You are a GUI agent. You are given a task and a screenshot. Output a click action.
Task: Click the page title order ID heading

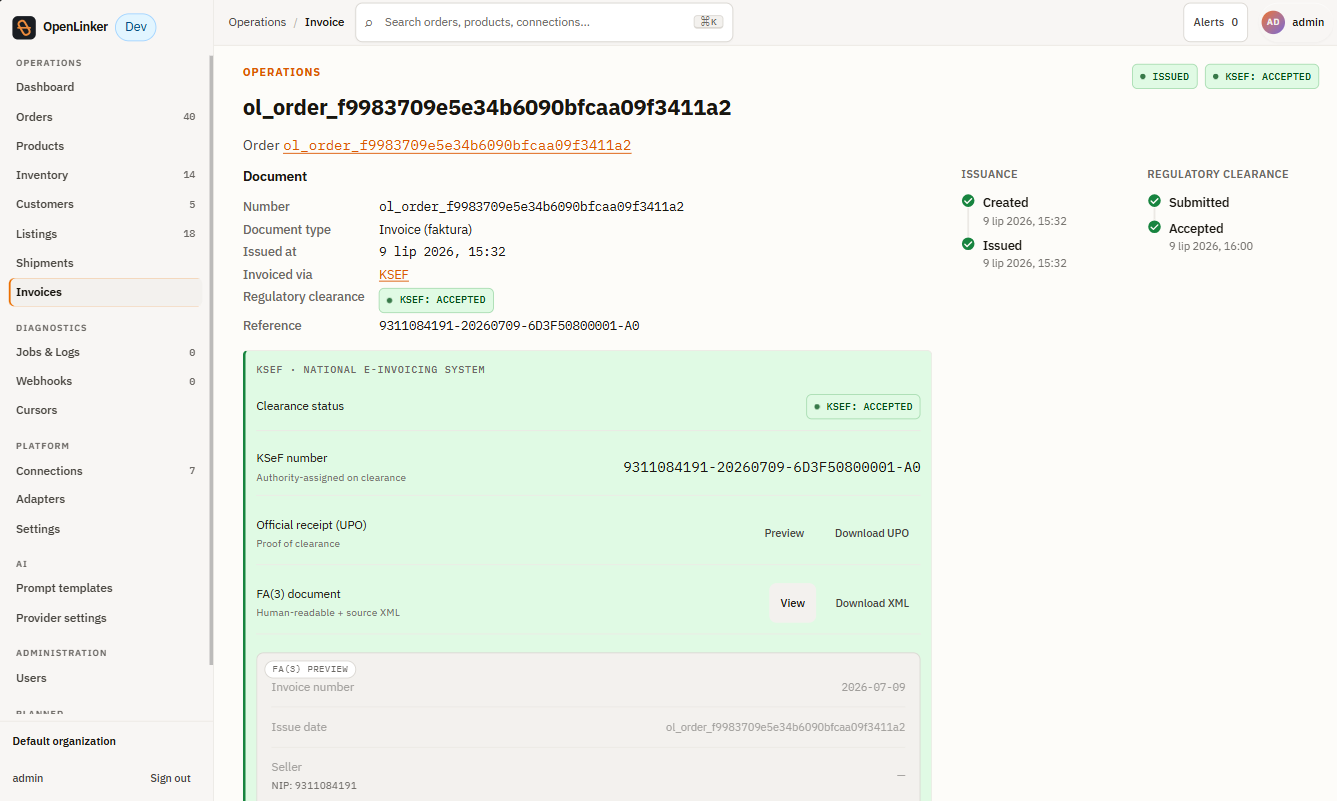pyautogui.click(x=487, y=108)
